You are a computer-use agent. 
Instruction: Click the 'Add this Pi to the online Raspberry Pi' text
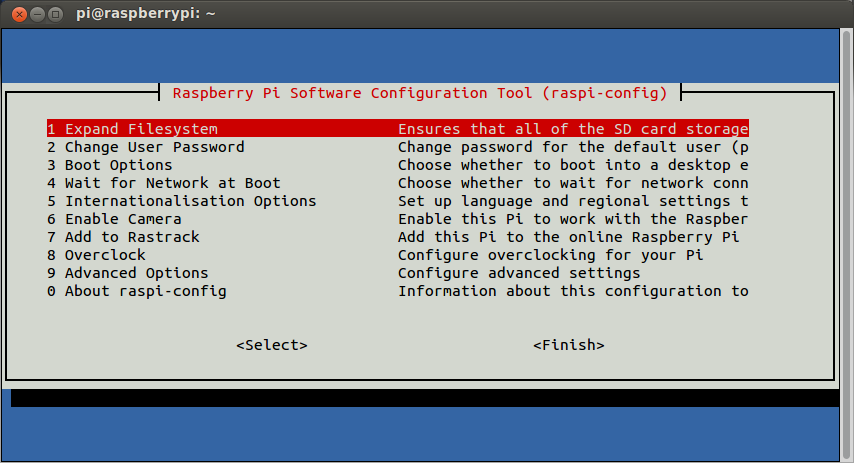(x=569, y=237)
